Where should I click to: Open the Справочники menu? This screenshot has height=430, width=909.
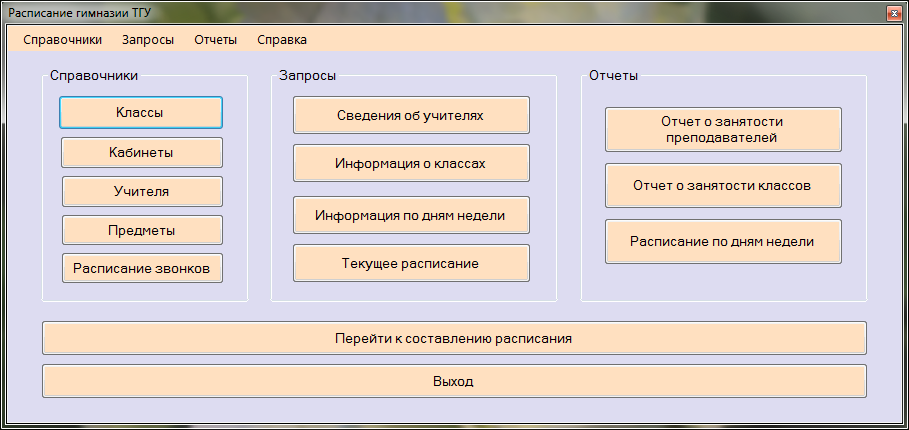[63, 40]
